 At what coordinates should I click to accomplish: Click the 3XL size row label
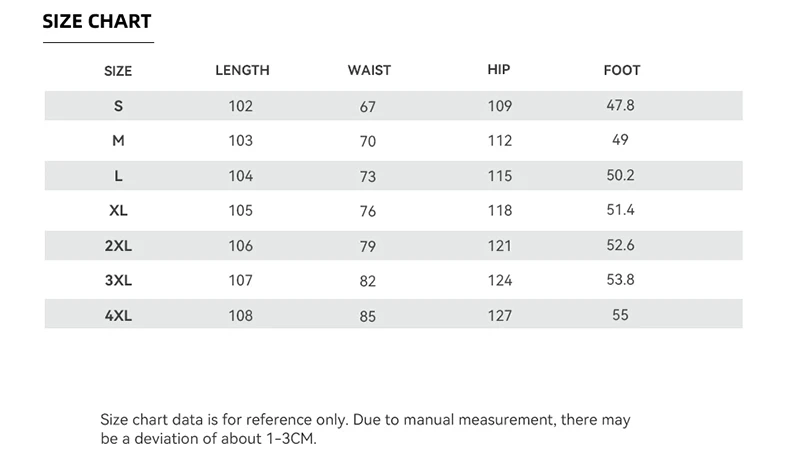(118, 281)
